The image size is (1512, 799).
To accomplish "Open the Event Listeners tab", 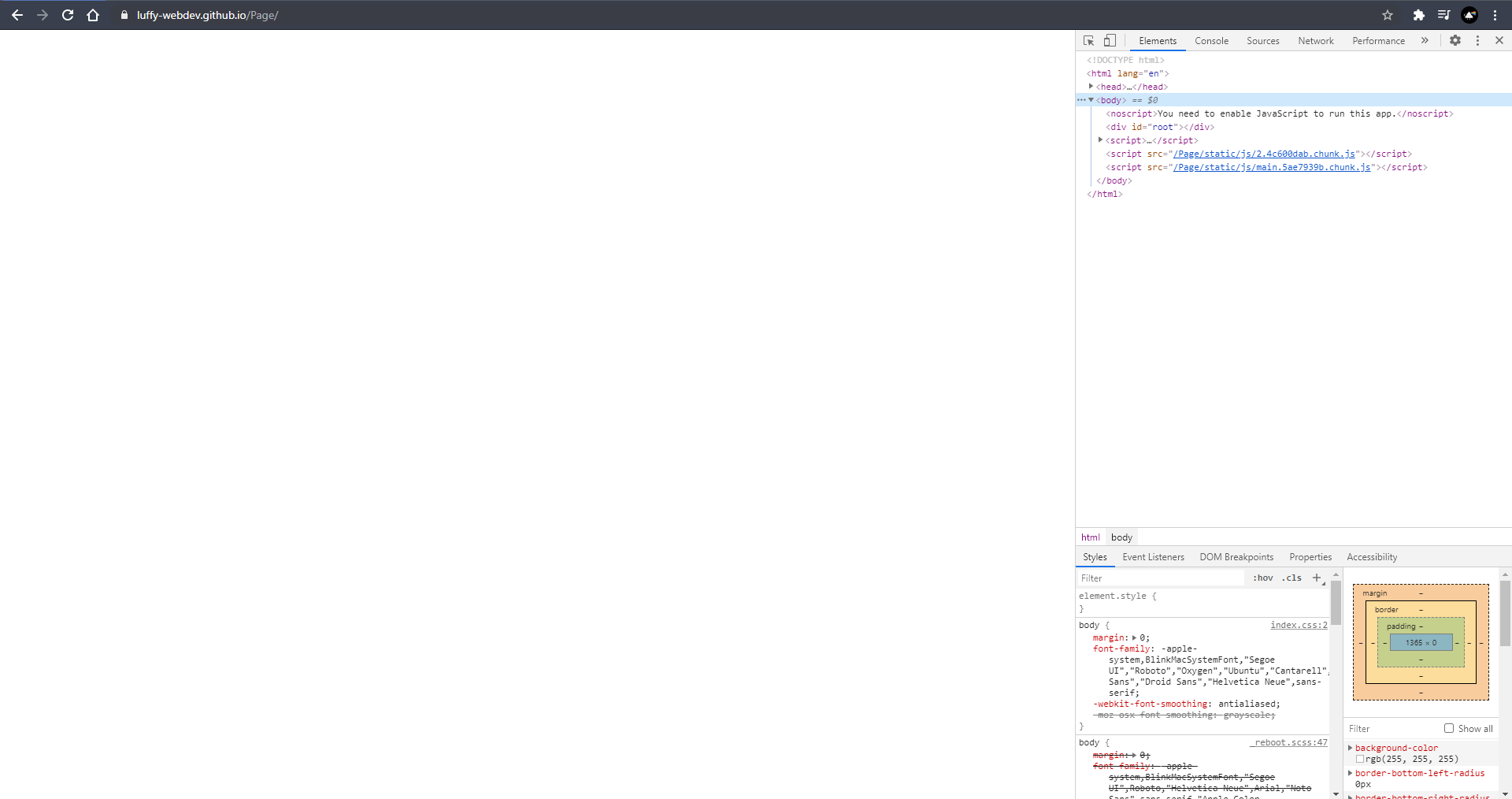I will (1153, 557).
